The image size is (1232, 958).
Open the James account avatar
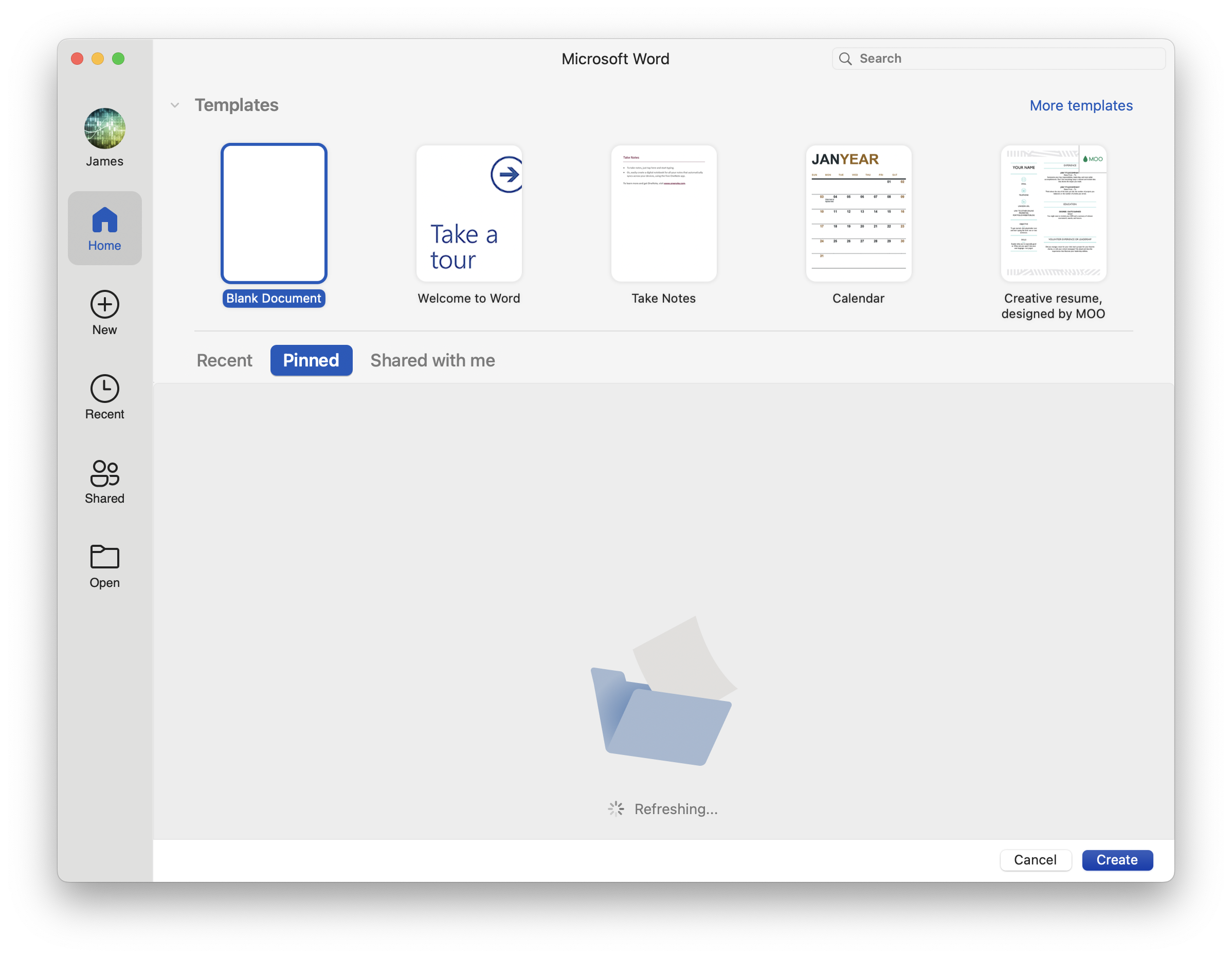pos(104,128)
